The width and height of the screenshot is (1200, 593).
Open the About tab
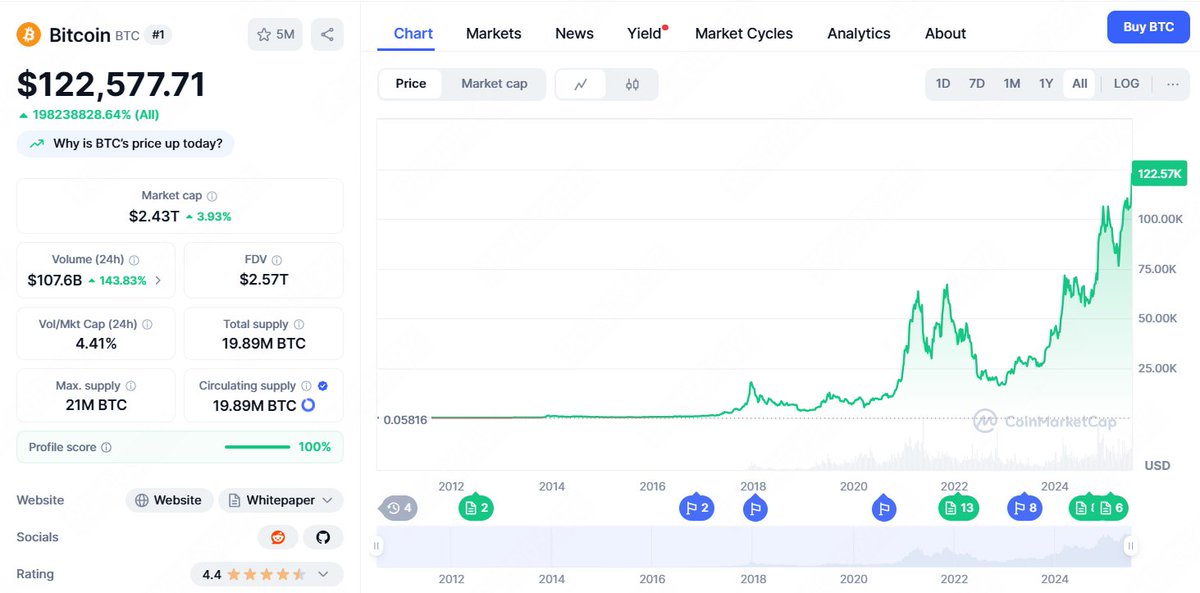(945, 33)
